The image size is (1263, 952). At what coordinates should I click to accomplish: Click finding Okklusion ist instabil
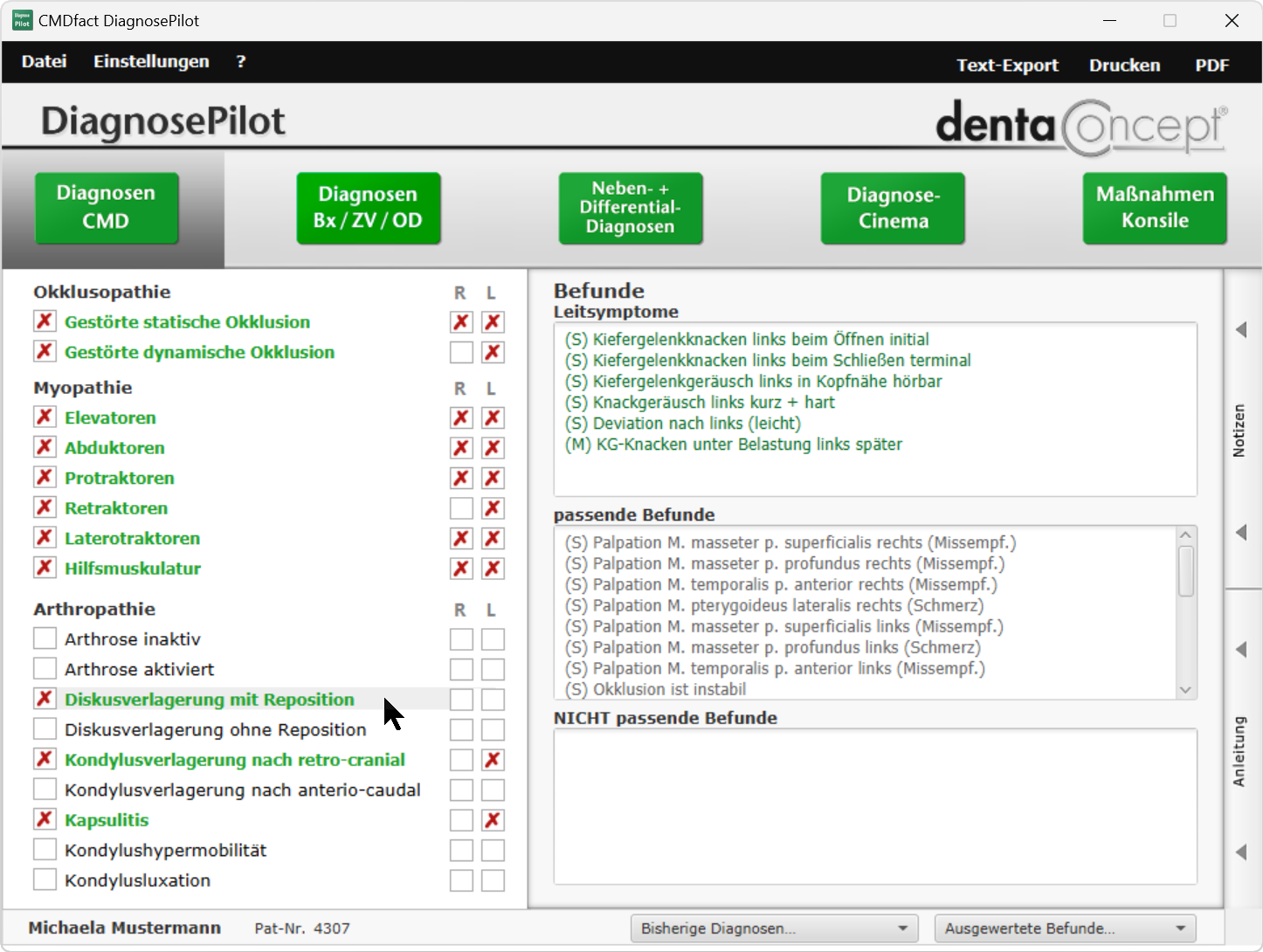[x=655, y=689]
